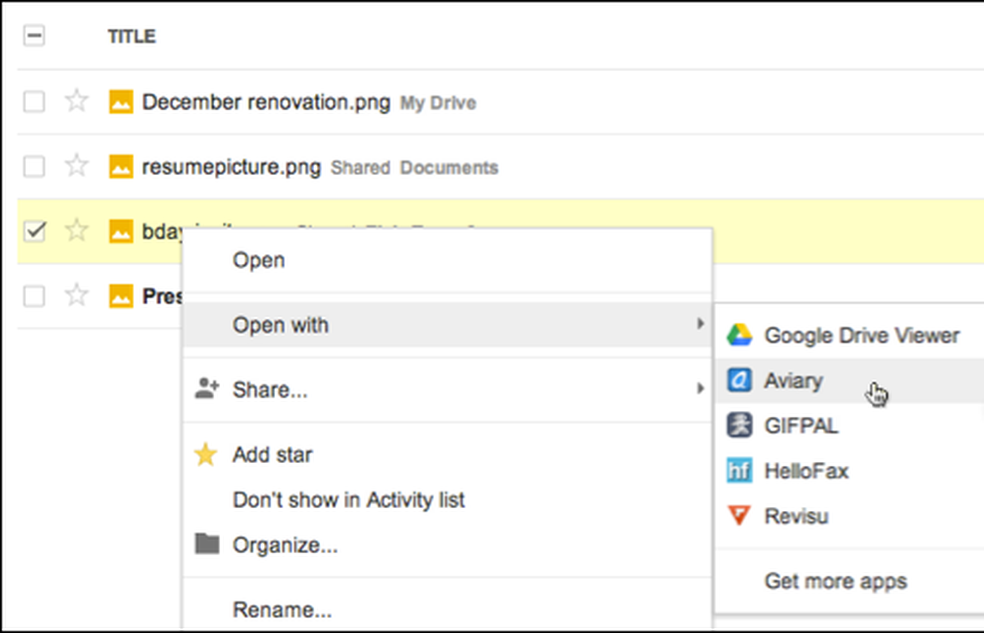Viewport: 984px width, 633px height.
Task: Click the yellow star icon beside Add star
Action: [206, 454]
